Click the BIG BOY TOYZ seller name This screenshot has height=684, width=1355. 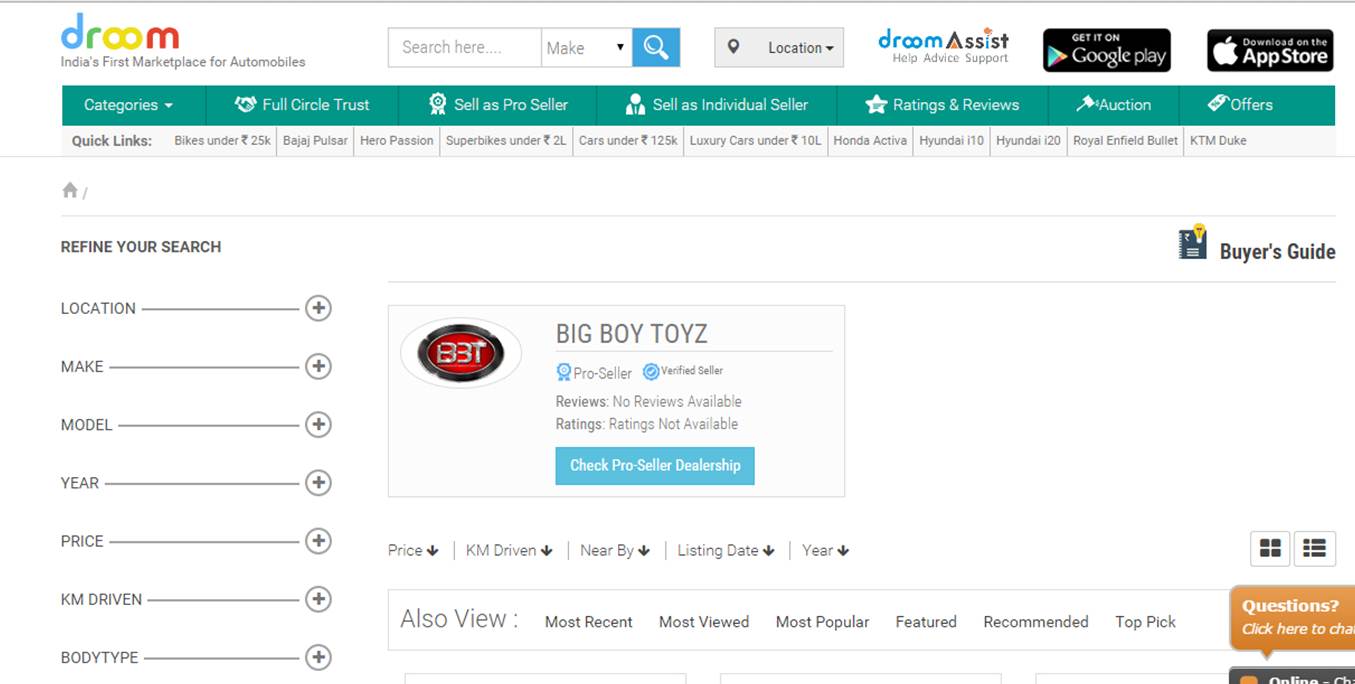tap(631, 334)
